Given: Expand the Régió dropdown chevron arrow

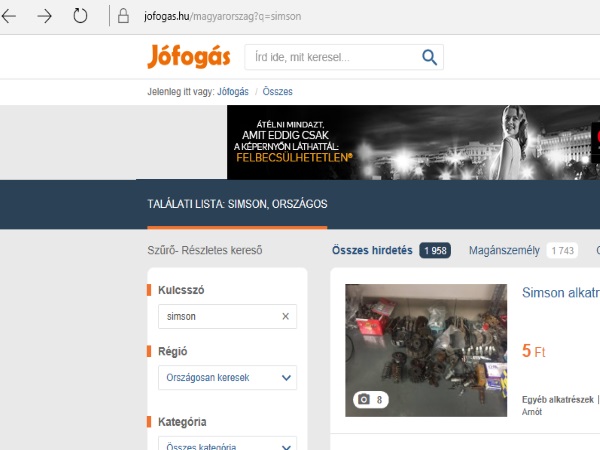Looking at the screenshot, I should 286,378.
